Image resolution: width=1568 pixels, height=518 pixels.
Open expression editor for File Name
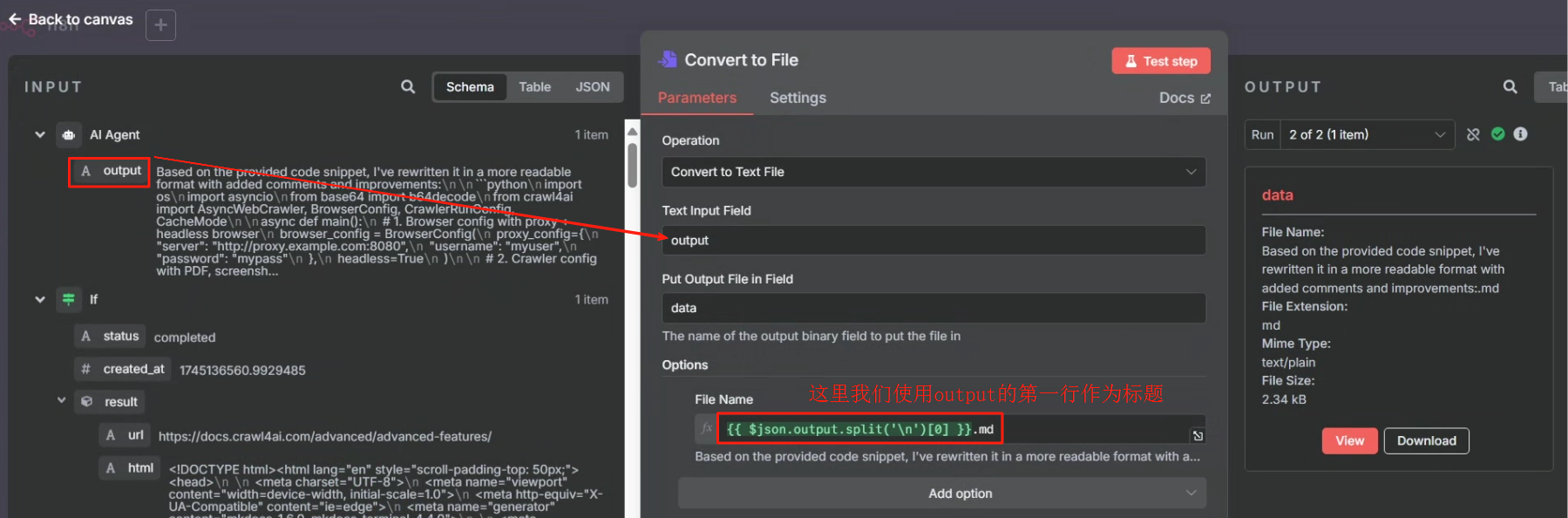(1198, 435)
